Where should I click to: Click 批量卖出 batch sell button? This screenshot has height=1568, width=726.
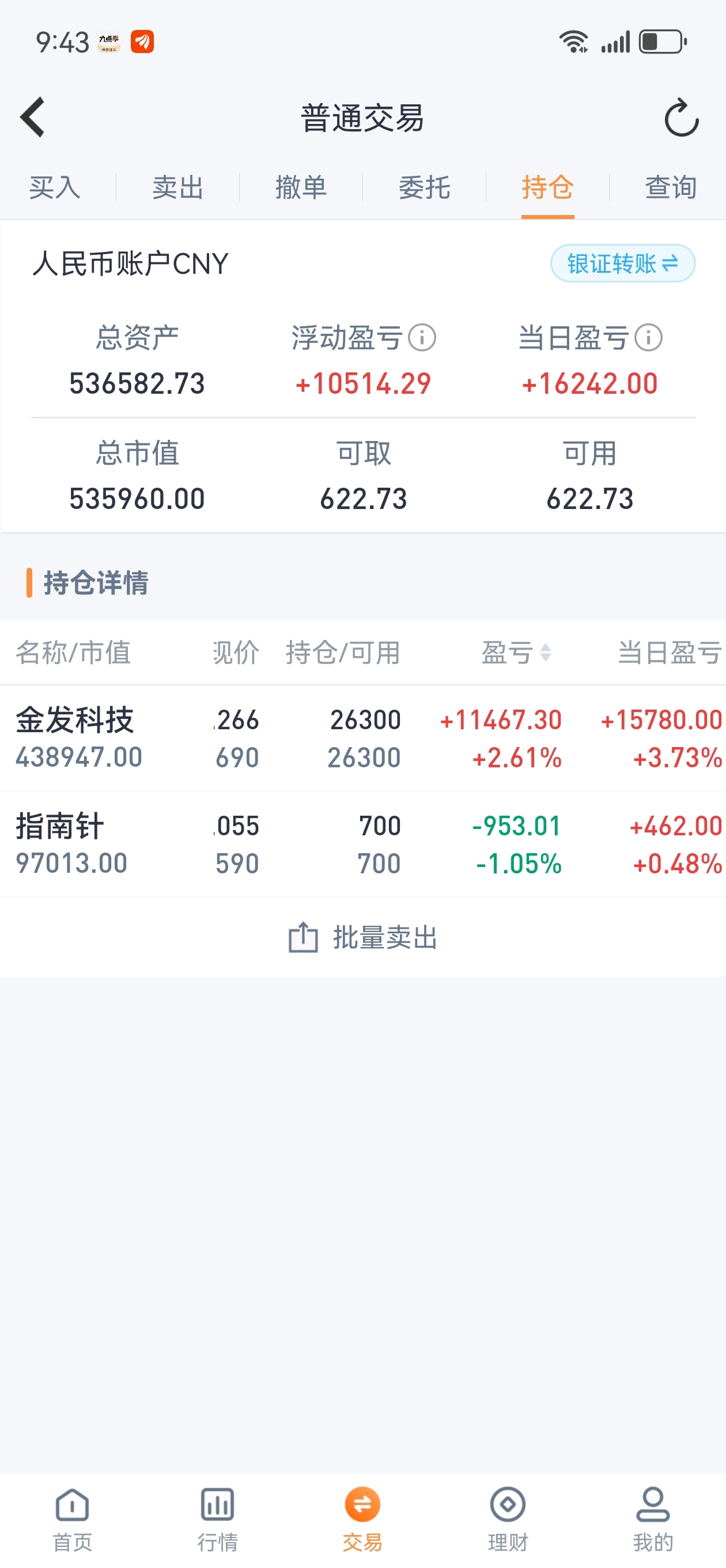pyautogui.click(x=362, y=937)
